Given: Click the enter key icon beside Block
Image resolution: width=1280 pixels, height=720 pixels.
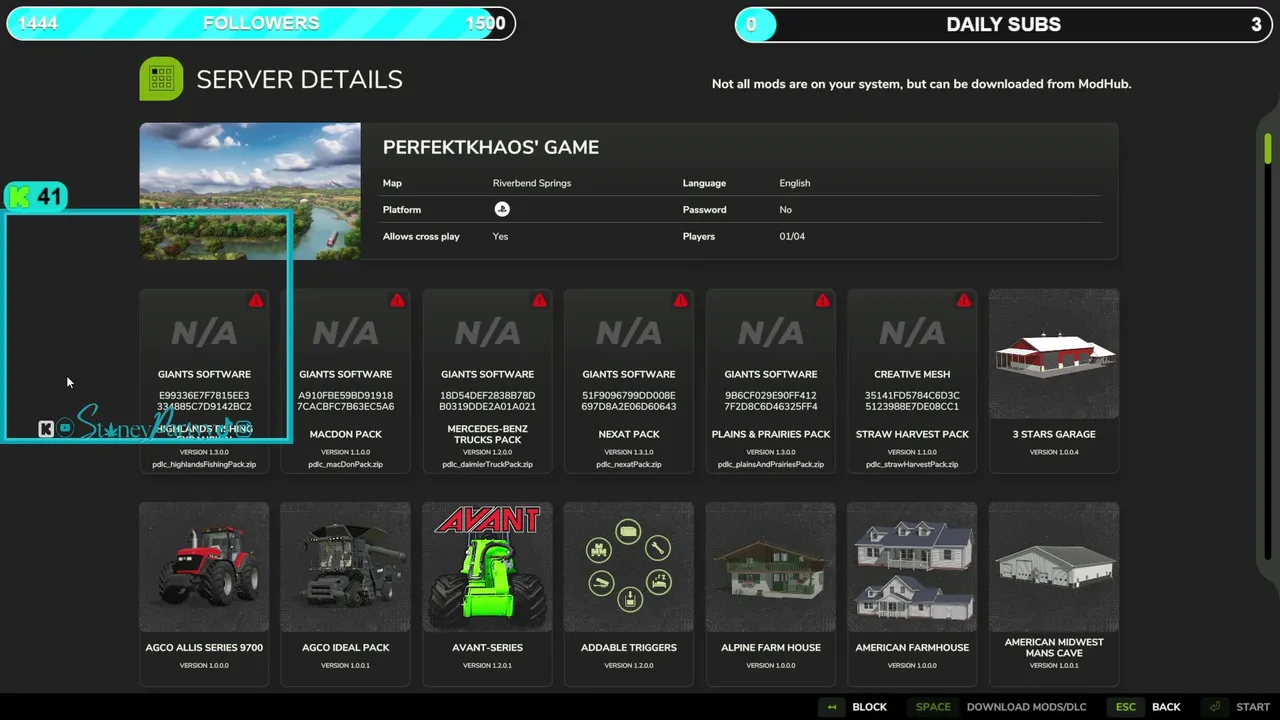Looking at the screenshot, I should (832, 707).
